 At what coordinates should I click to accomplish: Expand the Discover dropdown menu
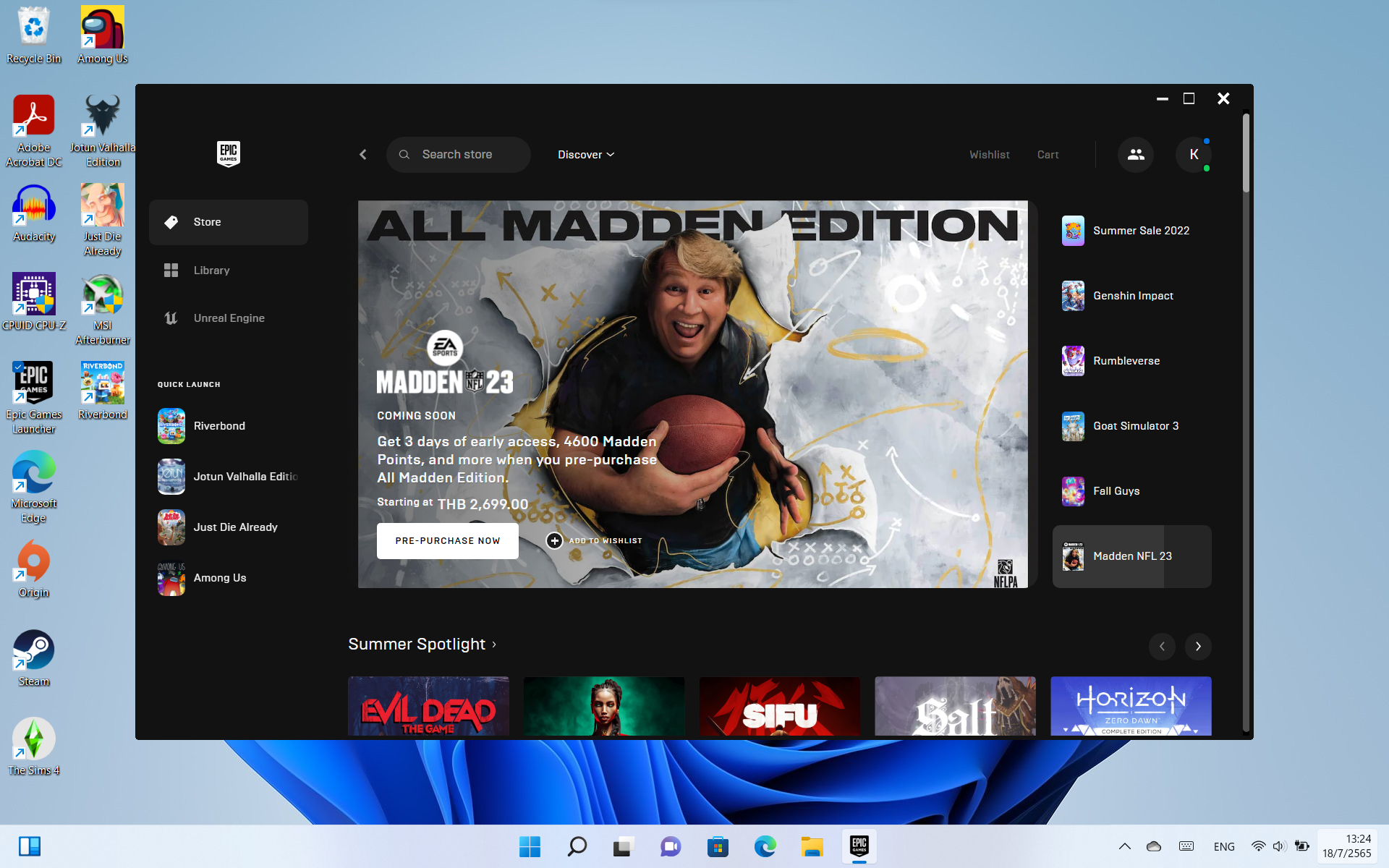586,155
